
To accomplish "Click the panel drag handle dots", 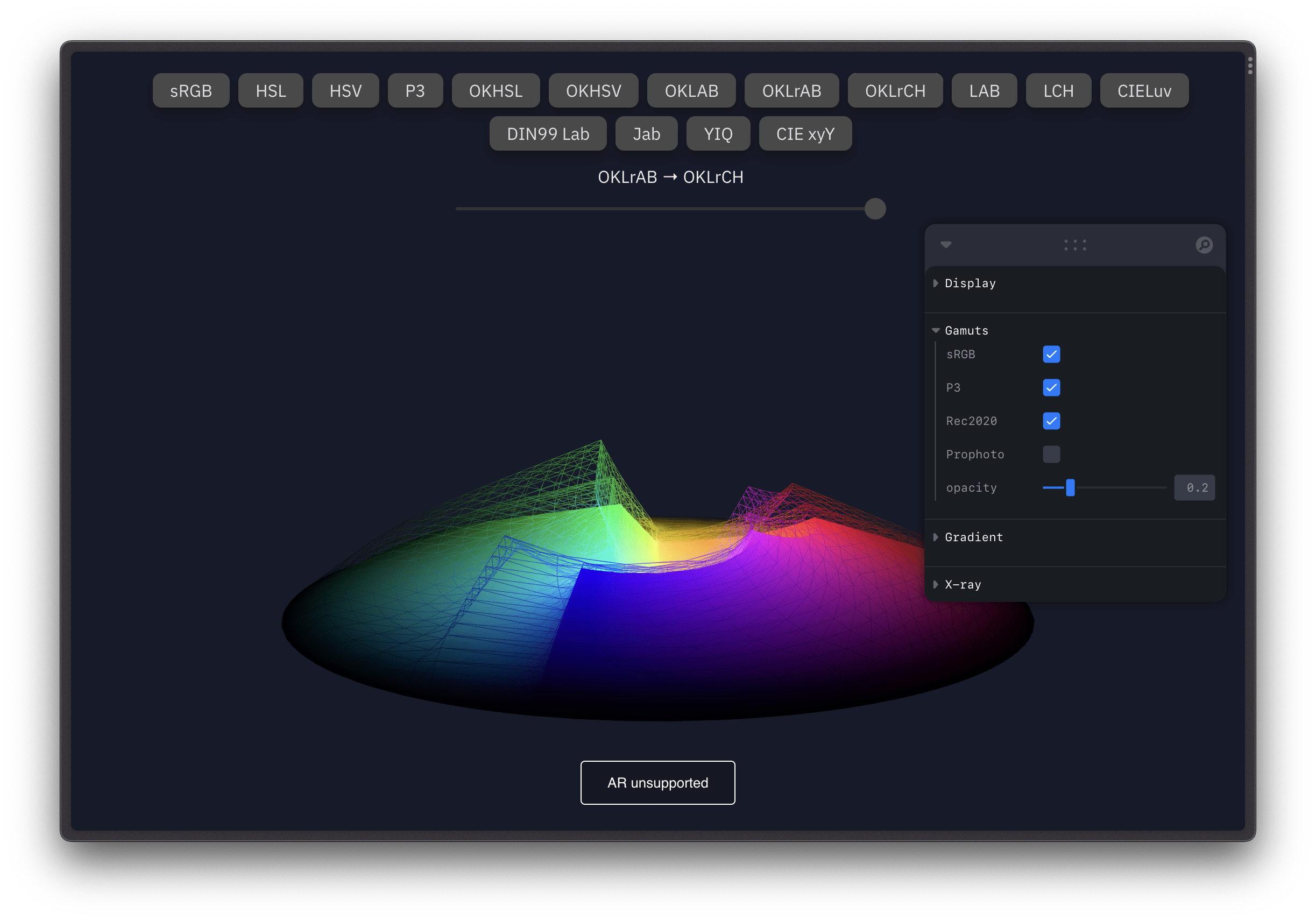I will click(x=1074, y=245).
